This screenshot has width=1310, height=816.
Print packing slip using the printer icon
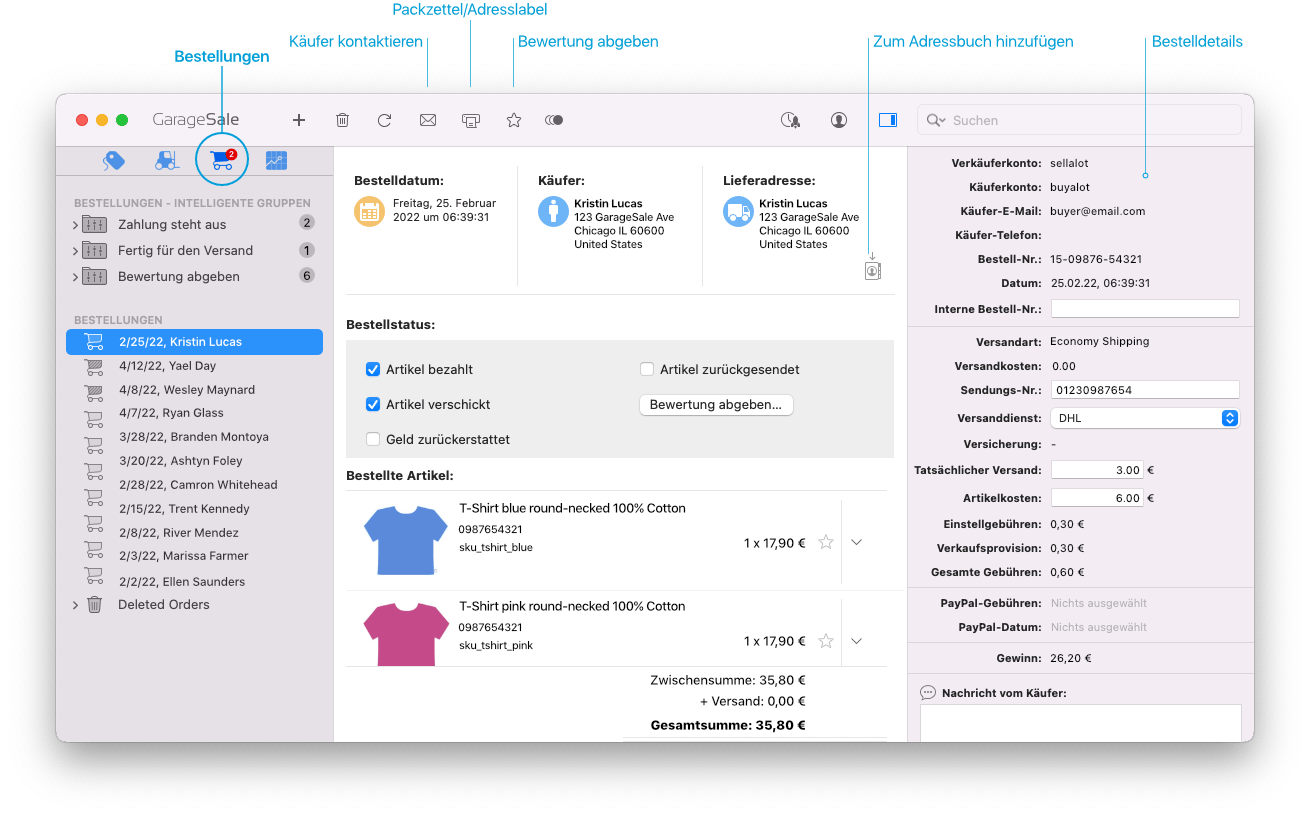coord(470,120)
